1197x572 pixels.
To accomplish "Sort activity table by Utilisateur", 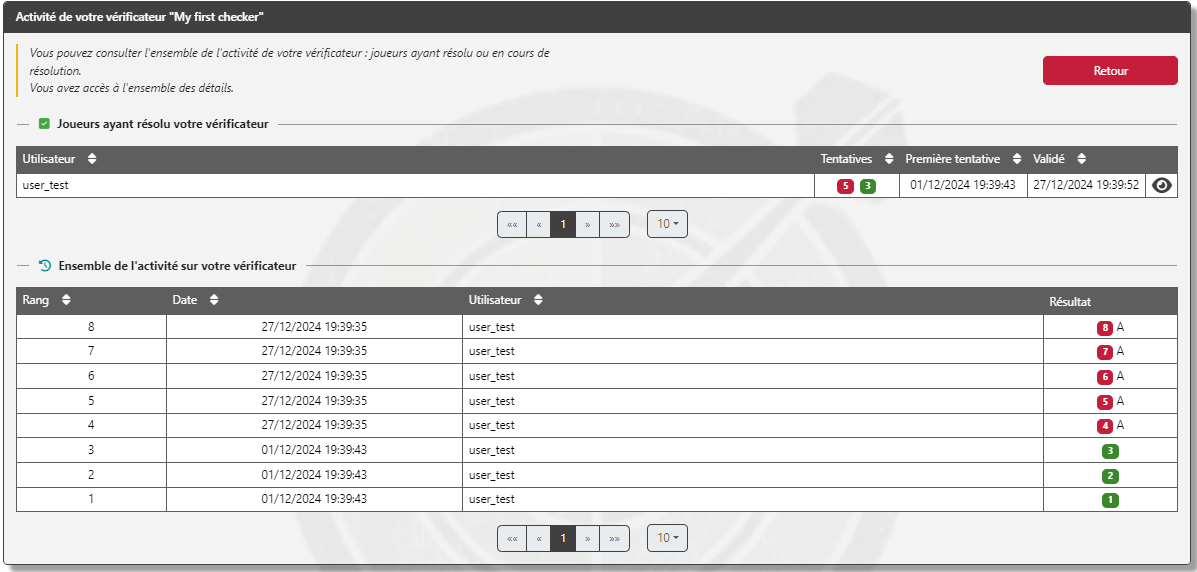I will (538, 300).
